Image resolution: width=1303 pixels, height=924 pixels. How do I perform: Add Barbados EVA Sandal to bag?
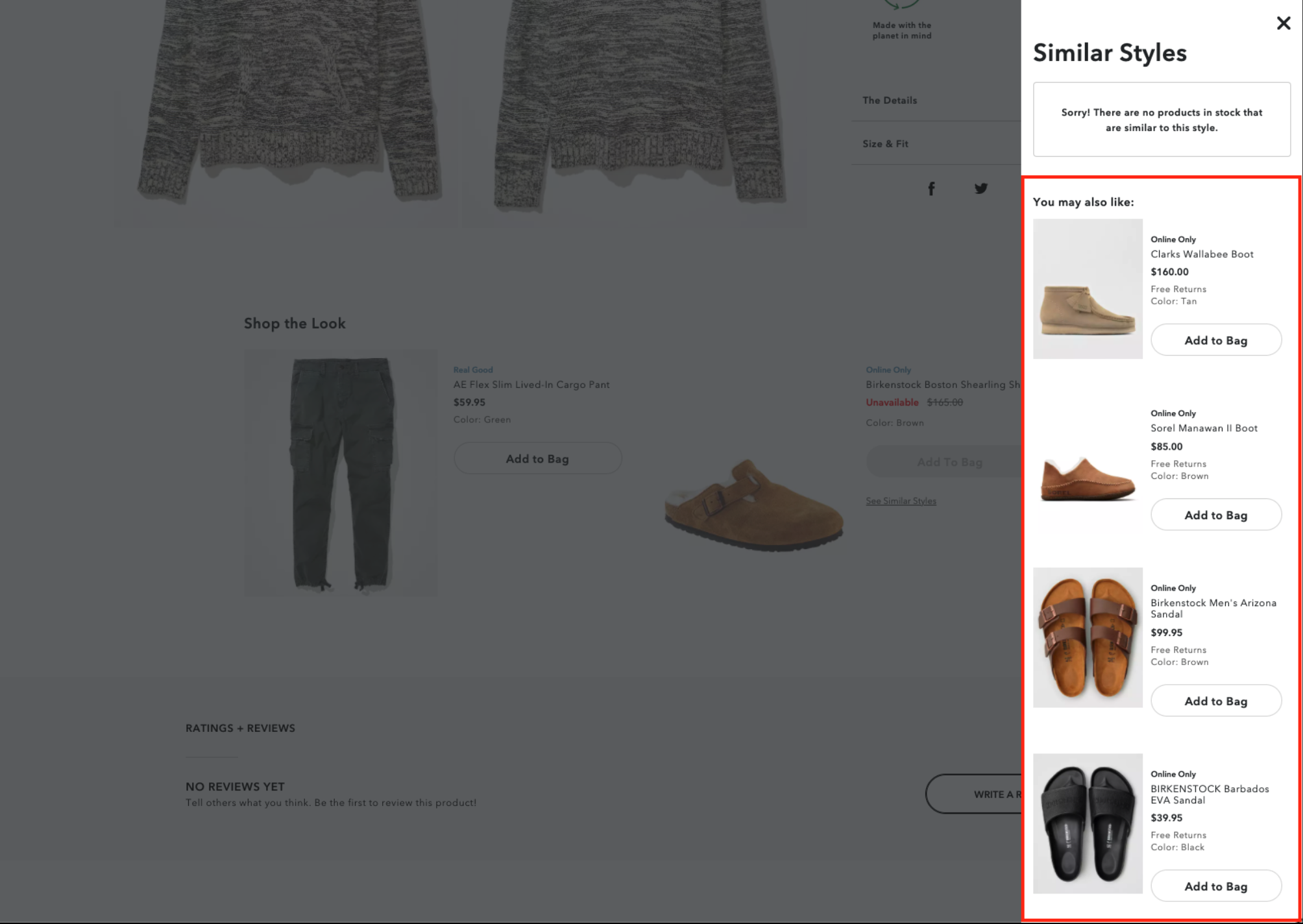1215,886
